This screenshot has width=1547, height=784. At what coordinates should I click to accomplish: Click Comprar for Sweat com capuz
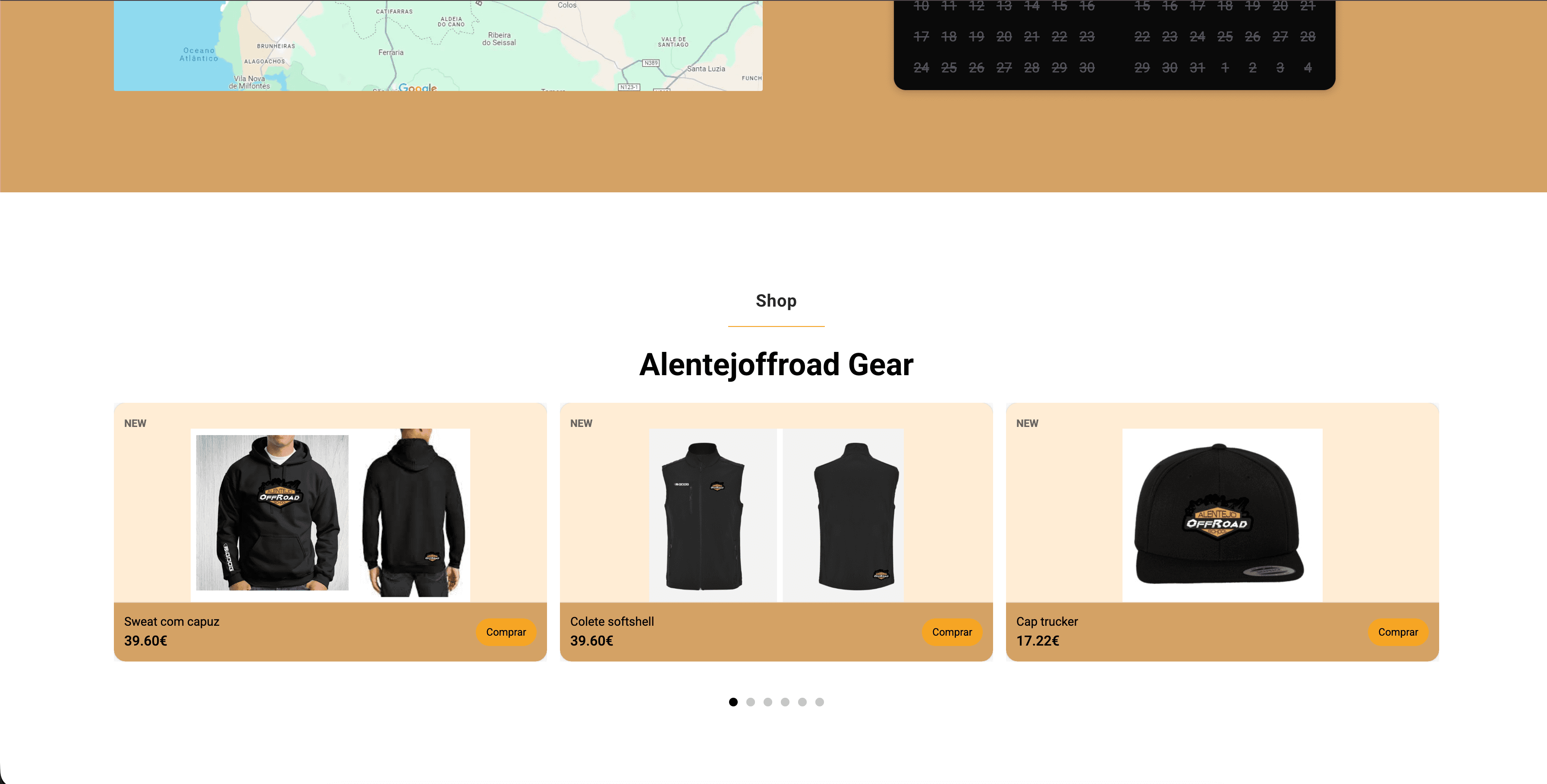[x=506, y=632]
